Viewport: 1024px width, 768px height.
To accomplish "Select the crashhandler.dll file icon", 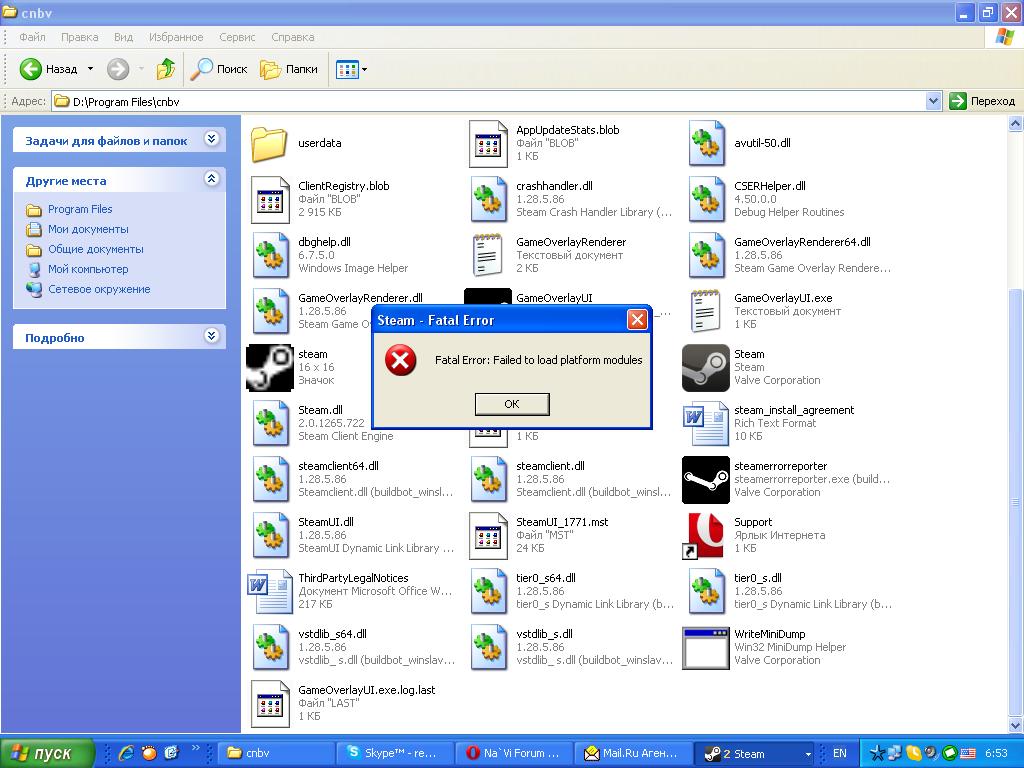I will click(x=488, y=200).
